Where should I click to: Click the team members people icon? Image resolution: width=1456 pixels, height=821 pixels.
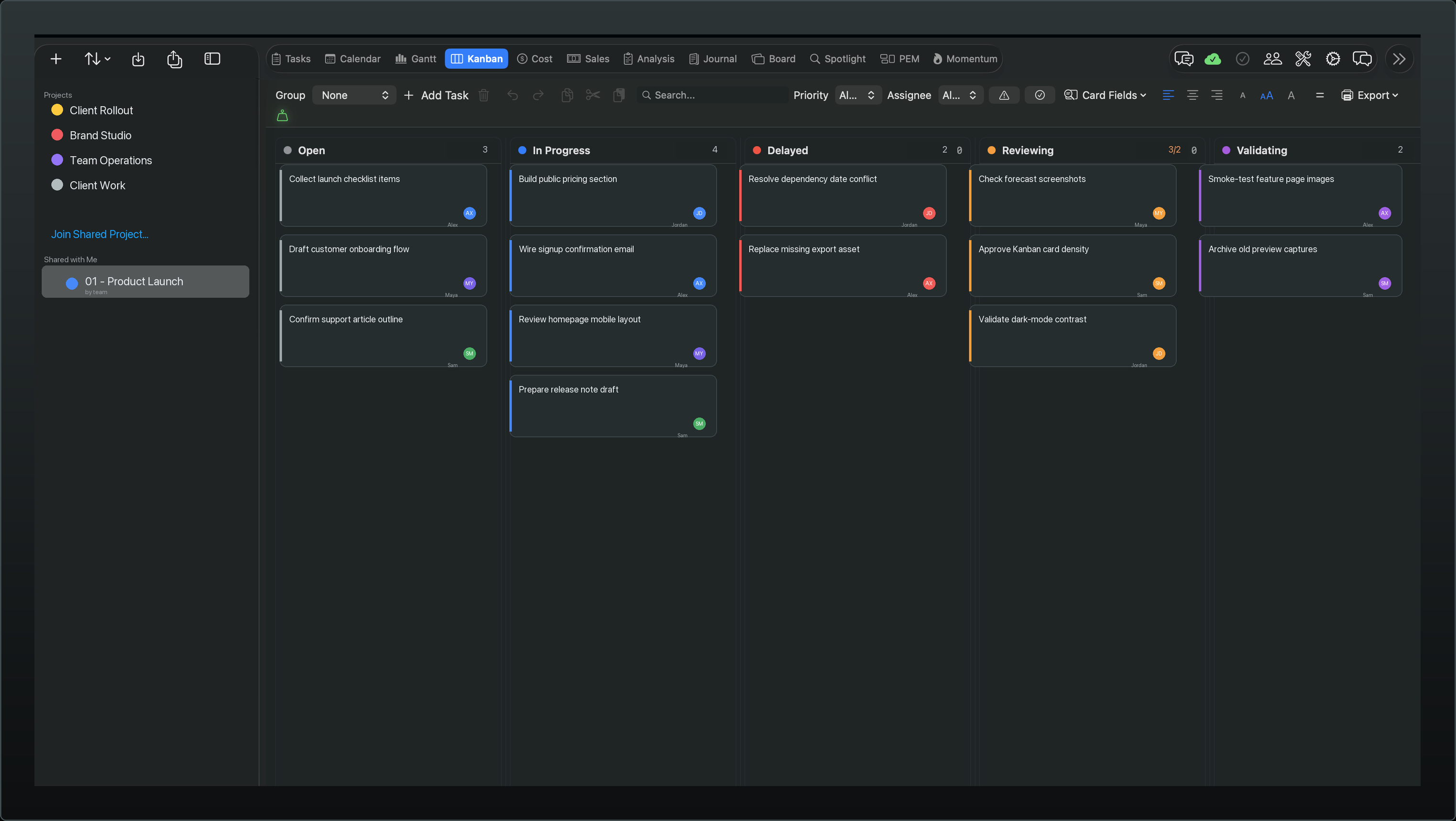[1273, 59]
